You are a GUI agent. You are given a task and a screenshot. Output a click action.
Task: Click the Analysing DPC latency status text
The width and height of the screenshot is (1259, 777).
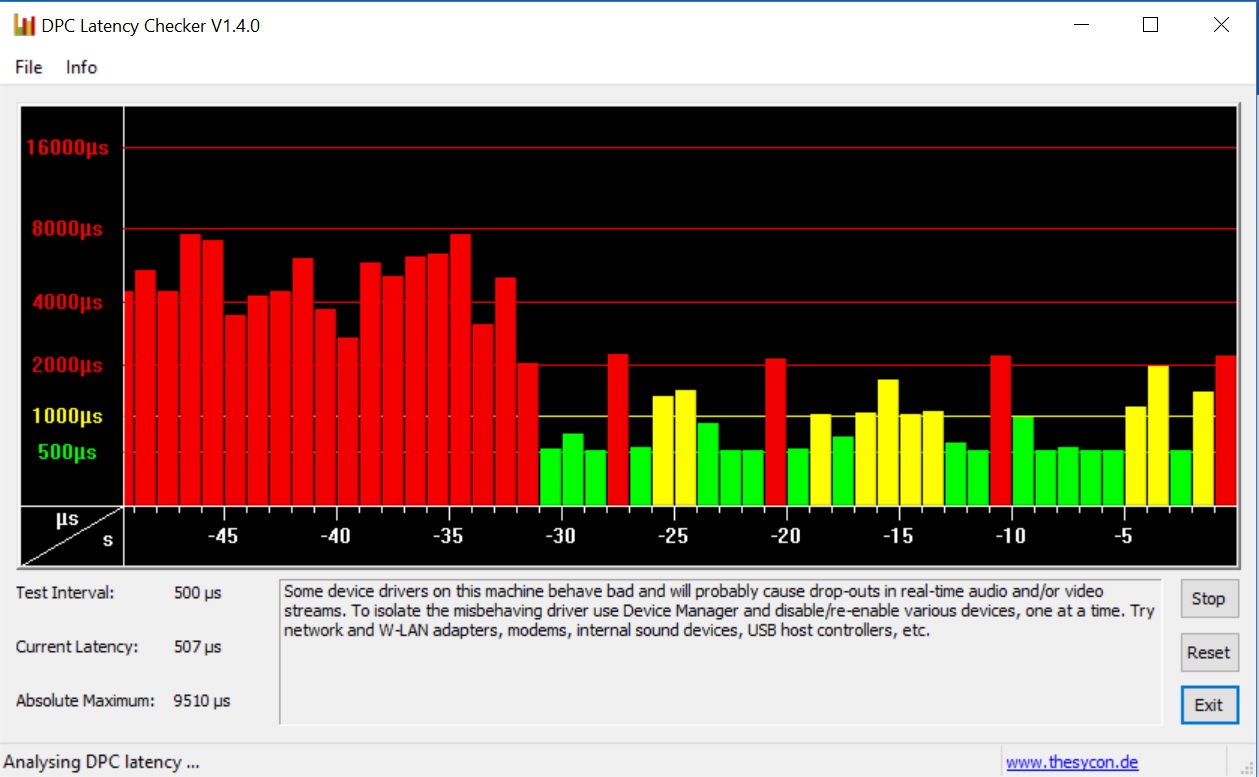[102, 762]
